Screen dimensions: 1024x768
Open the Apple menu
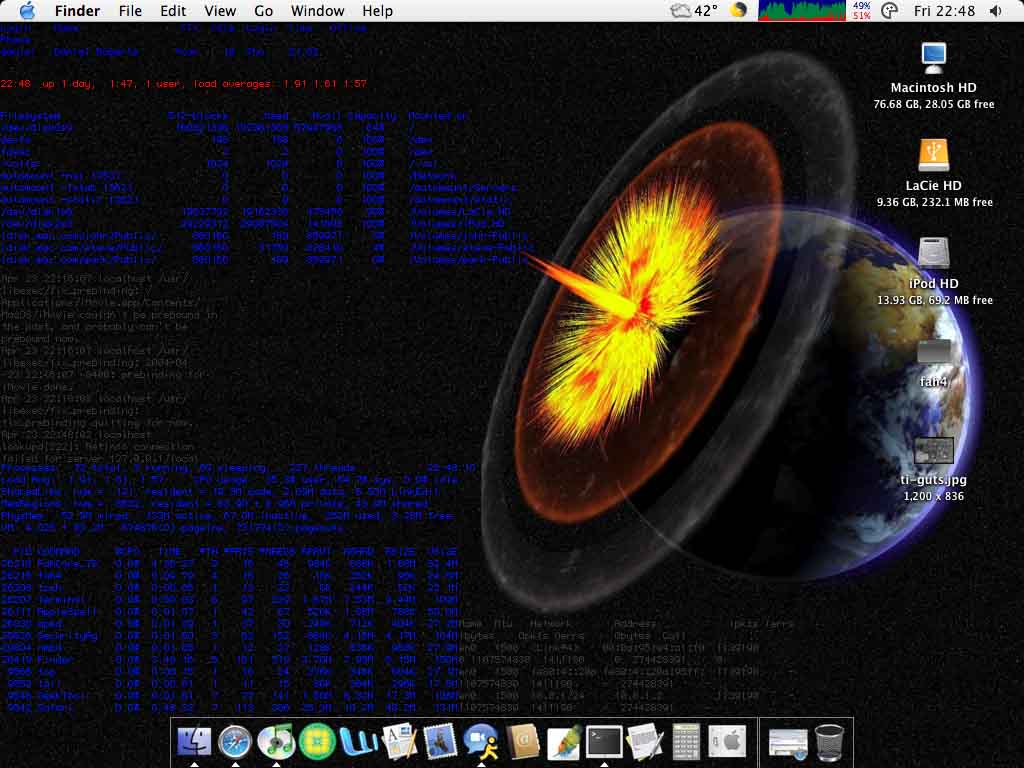(27, 11)
